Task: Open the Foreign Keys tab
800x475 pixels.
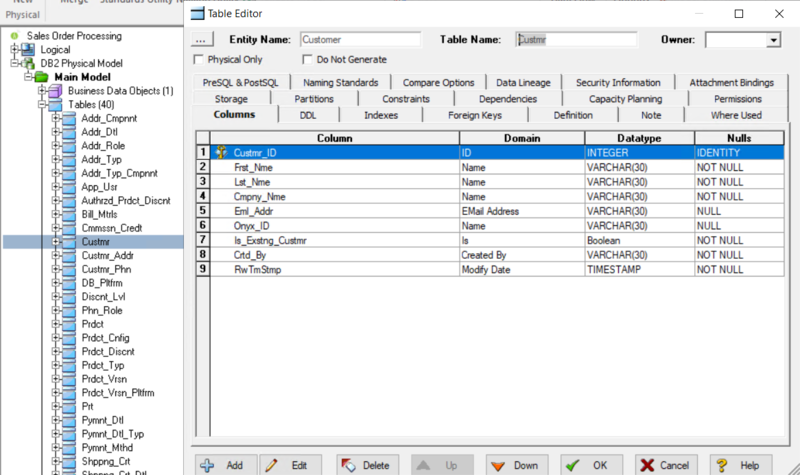Action: pos(475,115)
